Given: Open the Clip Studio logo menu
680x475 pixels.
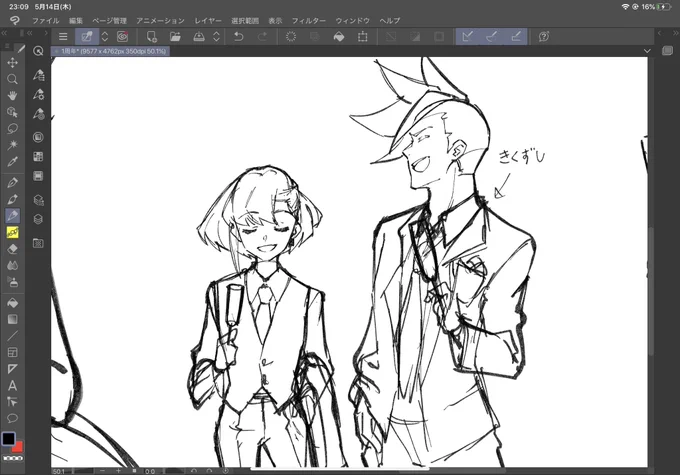Looking at the screenshot, I should tap(15, 20).
